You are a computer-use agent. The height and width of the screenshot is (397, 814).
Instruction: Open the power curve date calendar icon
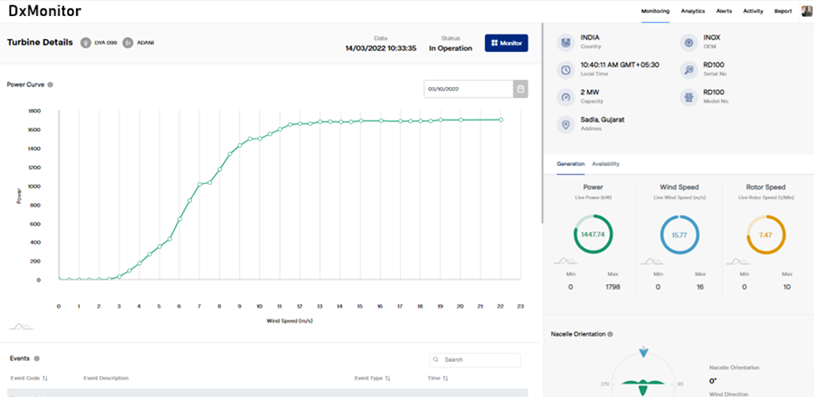(x=521, y=89)
